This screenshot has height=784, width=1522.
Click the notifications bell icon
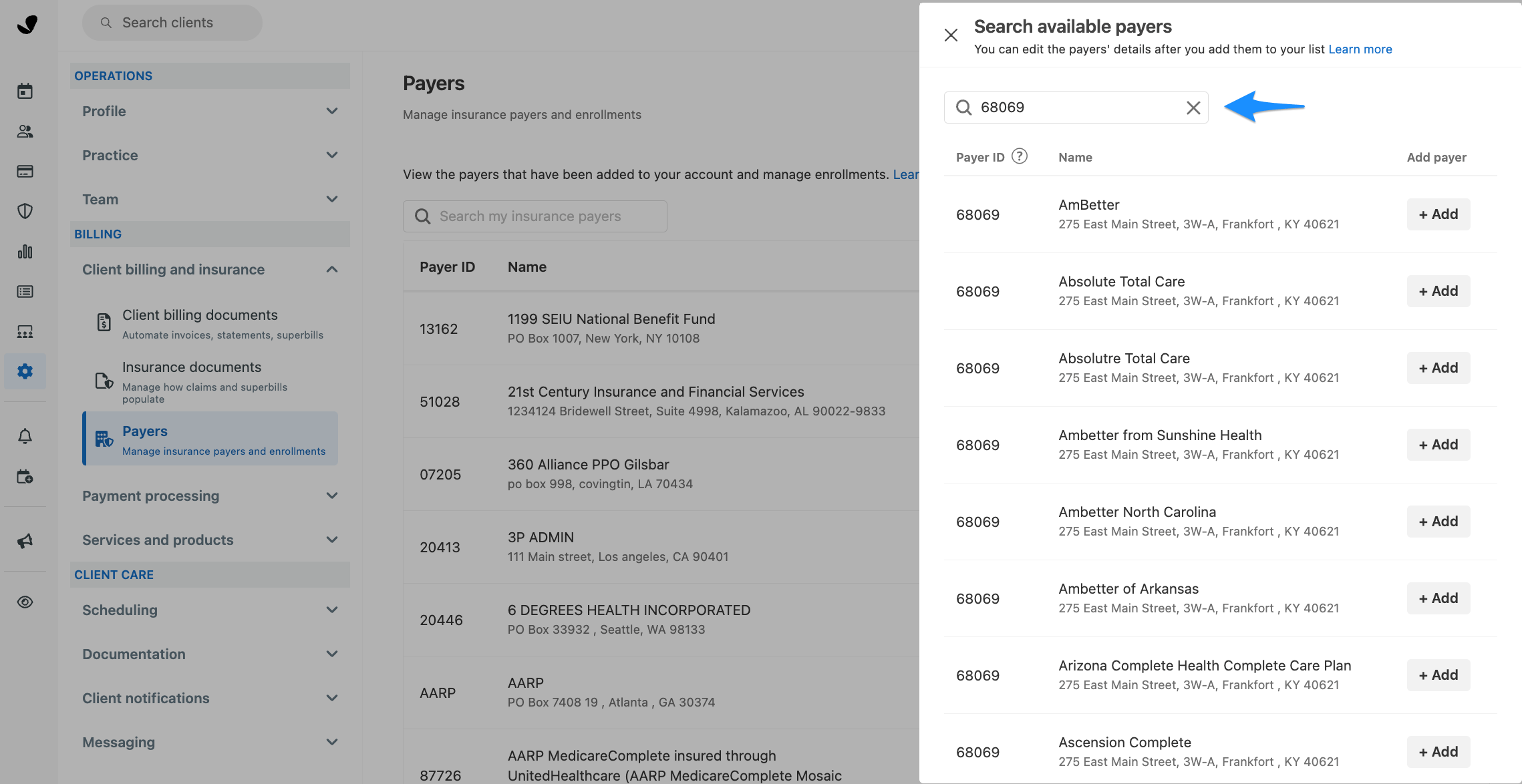(x=25, y=435)
